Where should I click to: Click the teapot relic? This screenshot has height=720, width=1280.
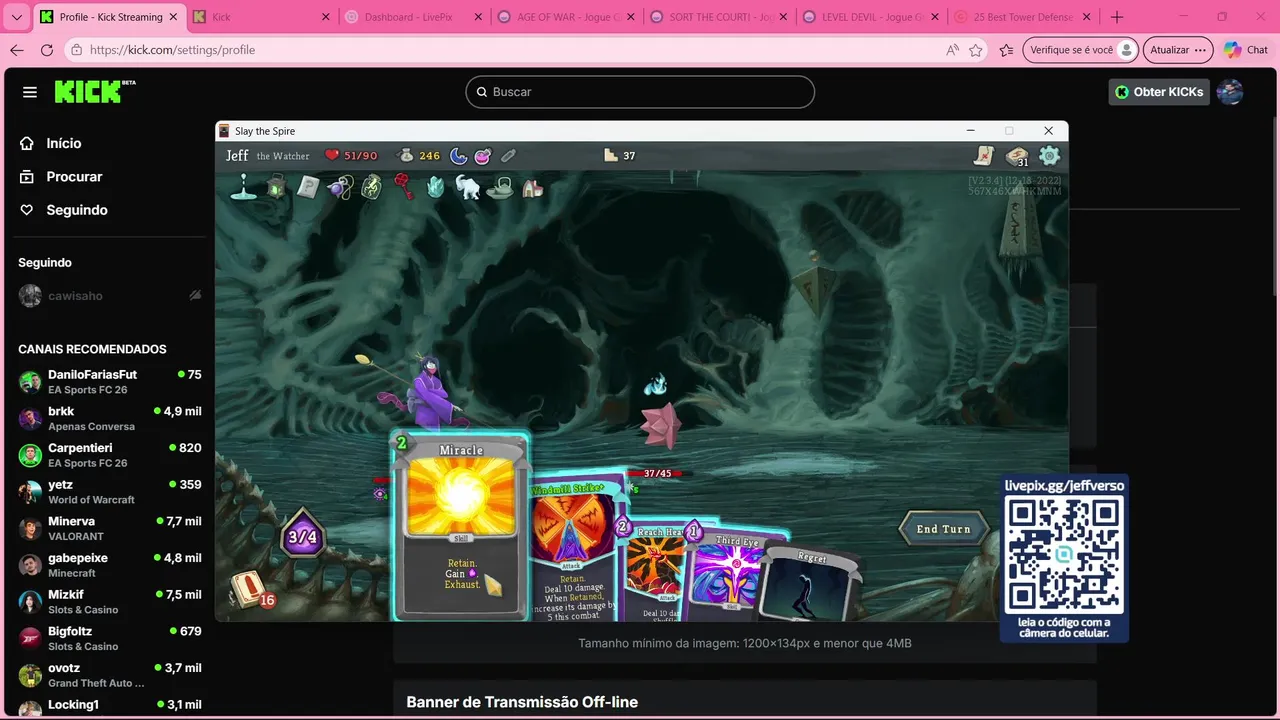point(499,187)
